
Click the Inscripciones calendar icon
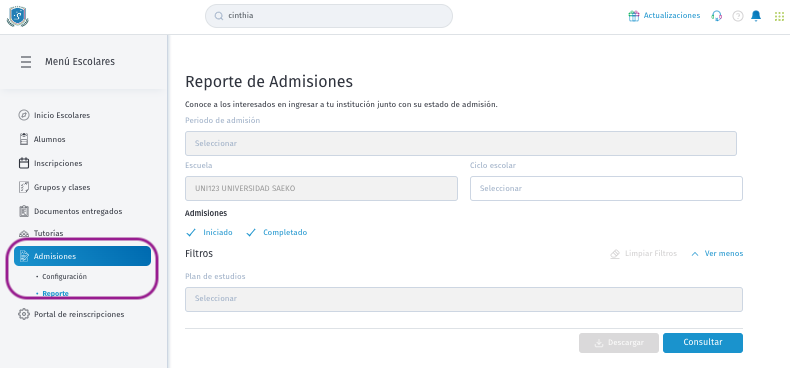pyautogui.click(x=24, y=163)
